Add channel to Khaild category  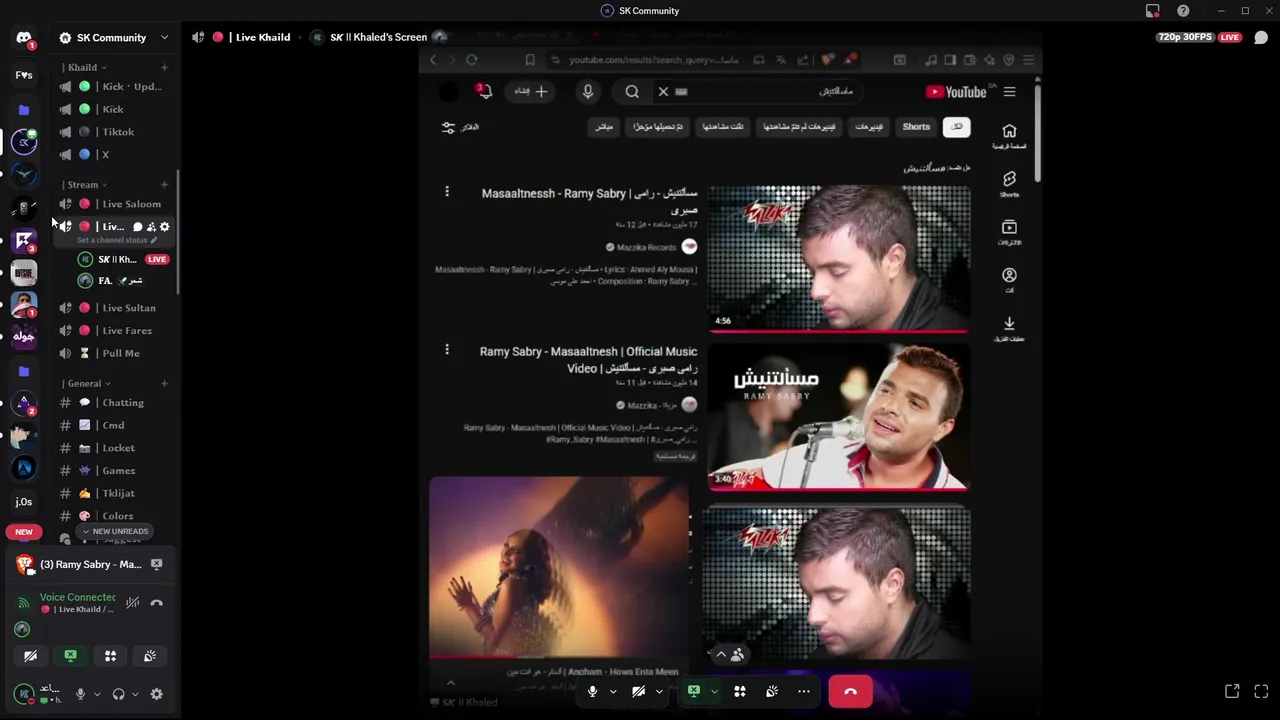164,68
